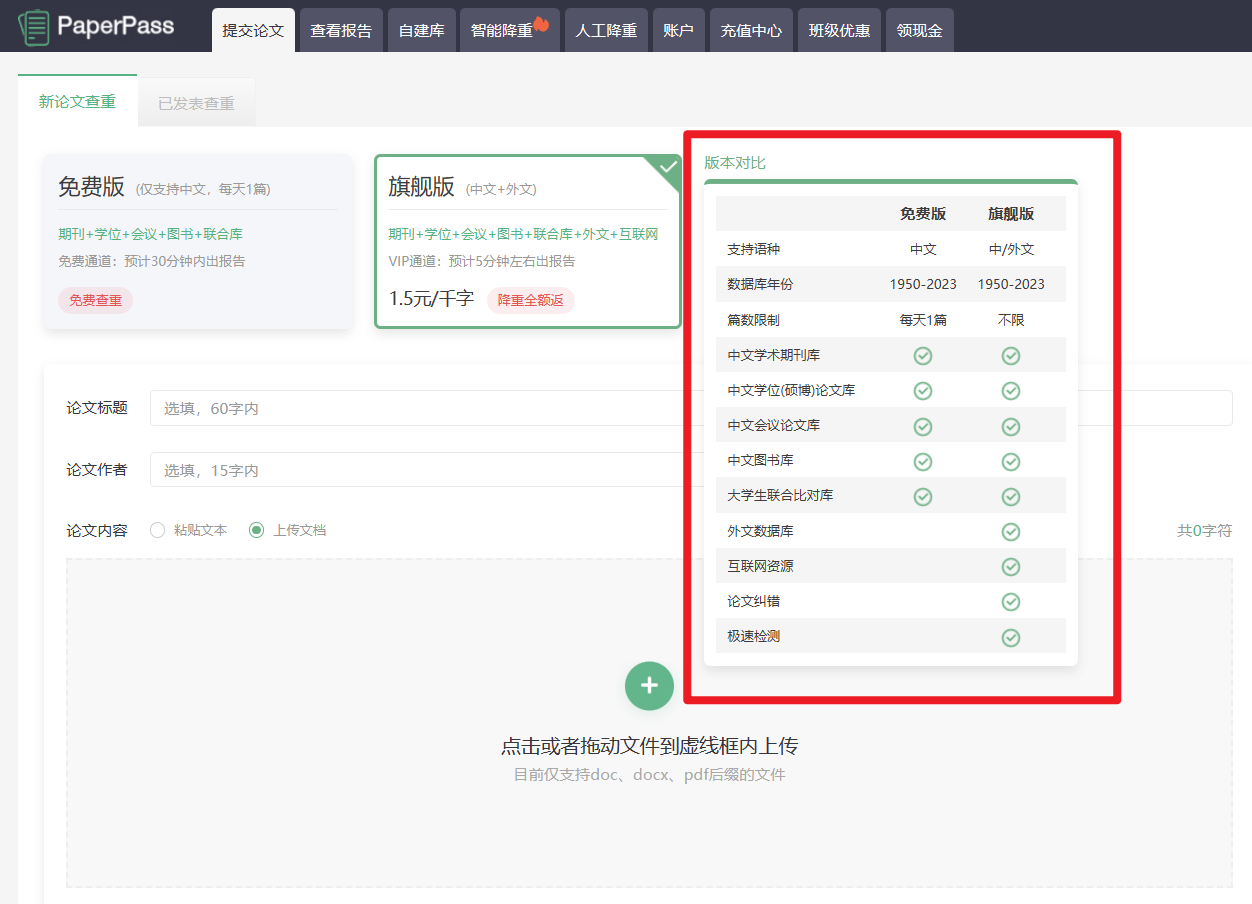The height and width of the screenshot is (904, 1252).
Task: Choose the 旗舰版 plan card
Action: coord(528,241)
